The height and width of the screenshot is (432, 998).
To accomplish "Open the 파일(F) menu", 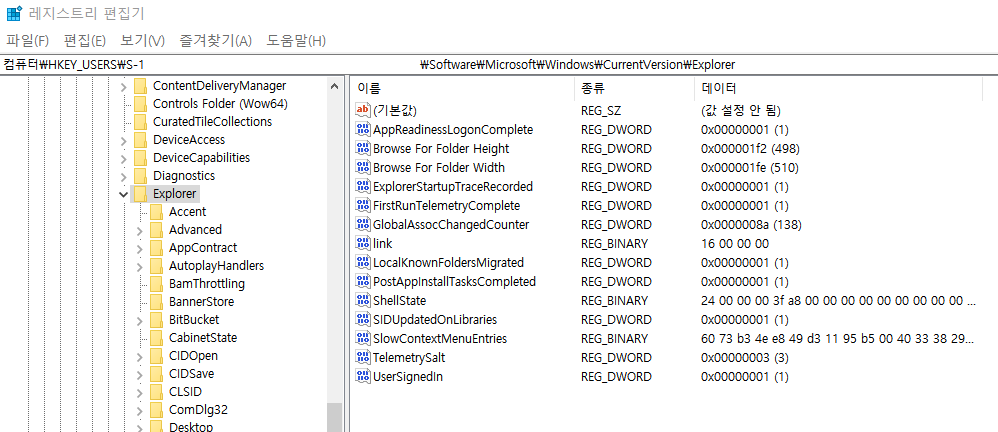I will 27,41.
